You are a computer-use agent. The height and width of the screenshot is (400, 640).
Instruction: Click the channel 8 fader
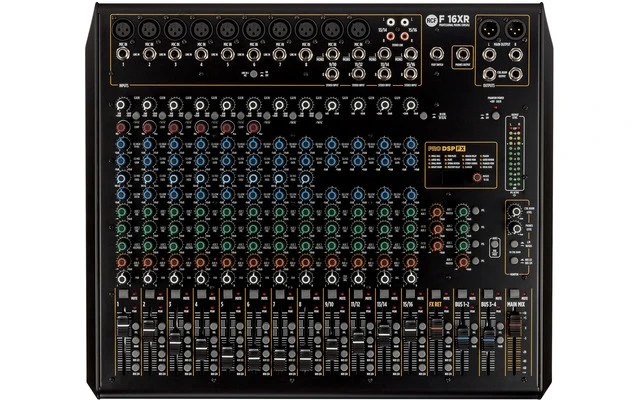pyautogui.click(x=306, y=360)
